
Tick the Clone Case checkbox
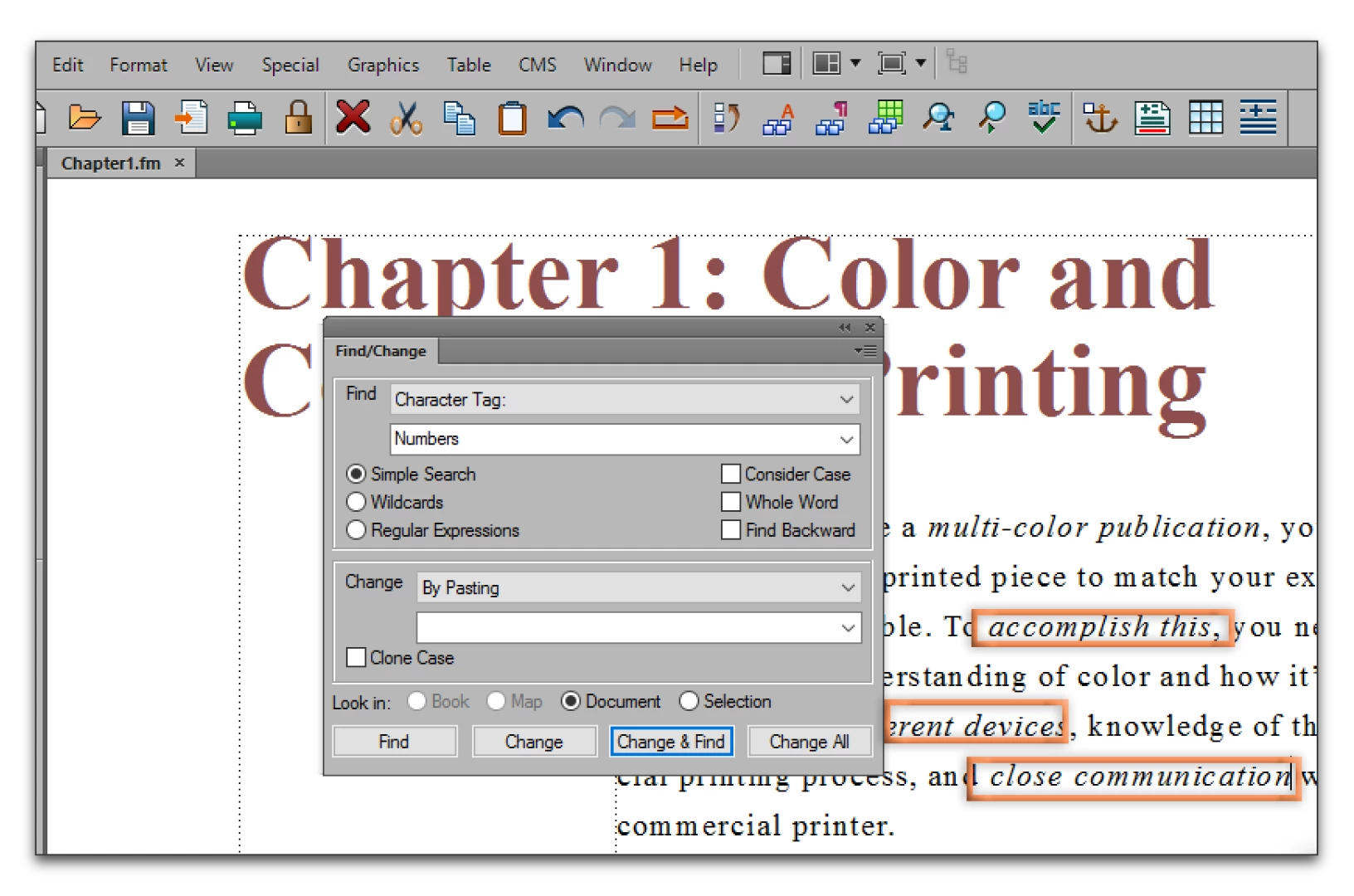pyautogui.click(x=356, y=657)
